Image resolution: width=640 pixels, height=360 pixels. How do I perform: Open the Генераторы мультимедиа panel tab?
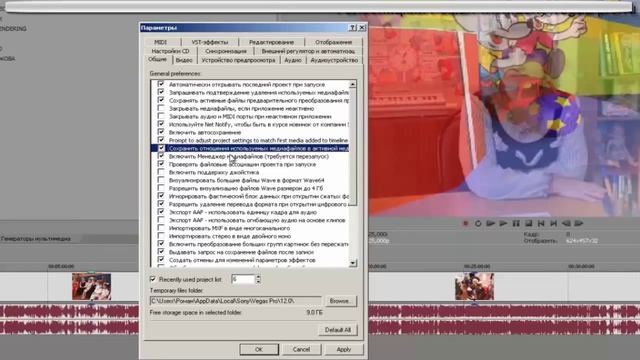[x=36, y=238]
